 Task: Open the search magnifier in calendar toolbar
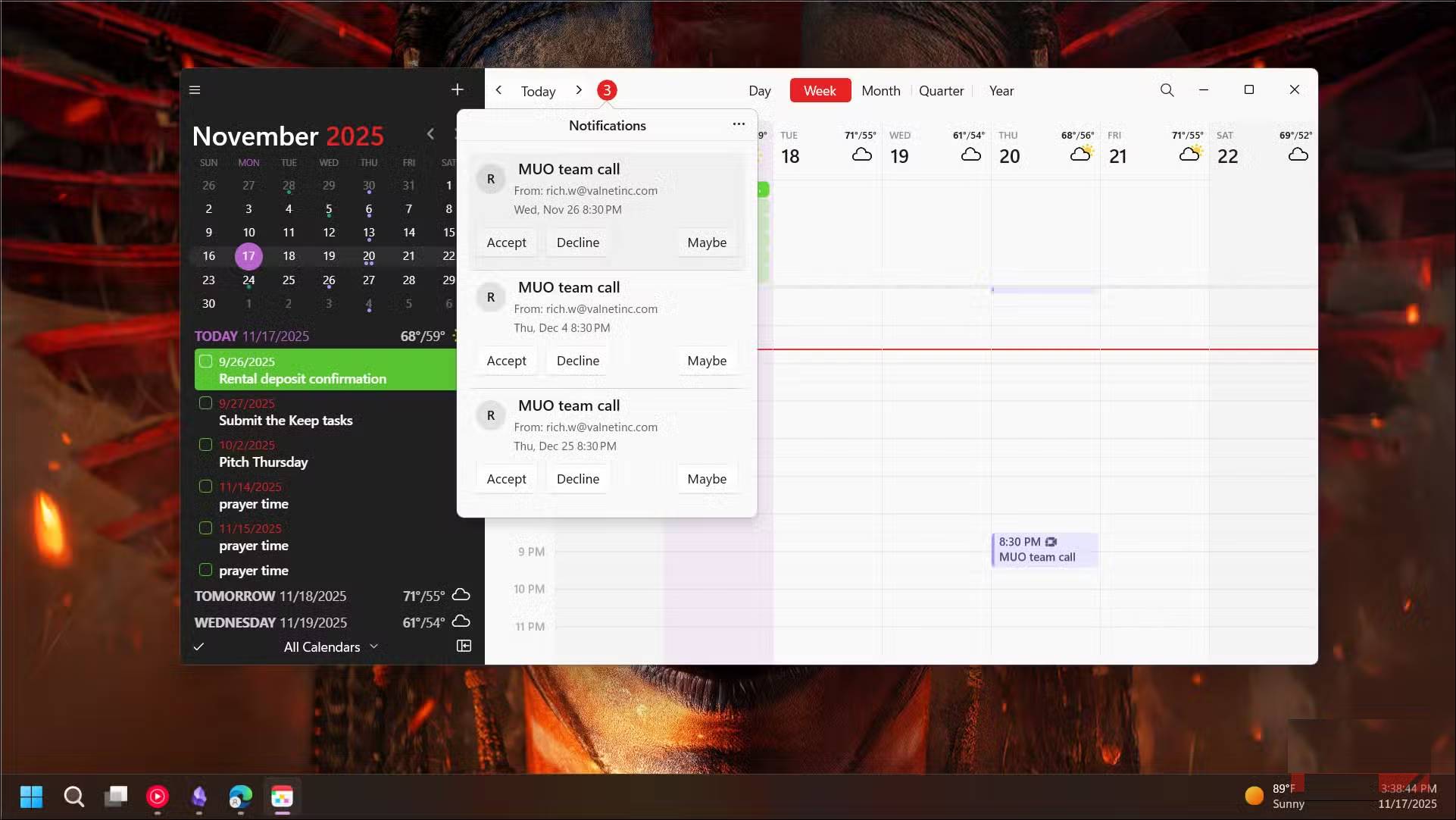click(x=1167, y=90)
